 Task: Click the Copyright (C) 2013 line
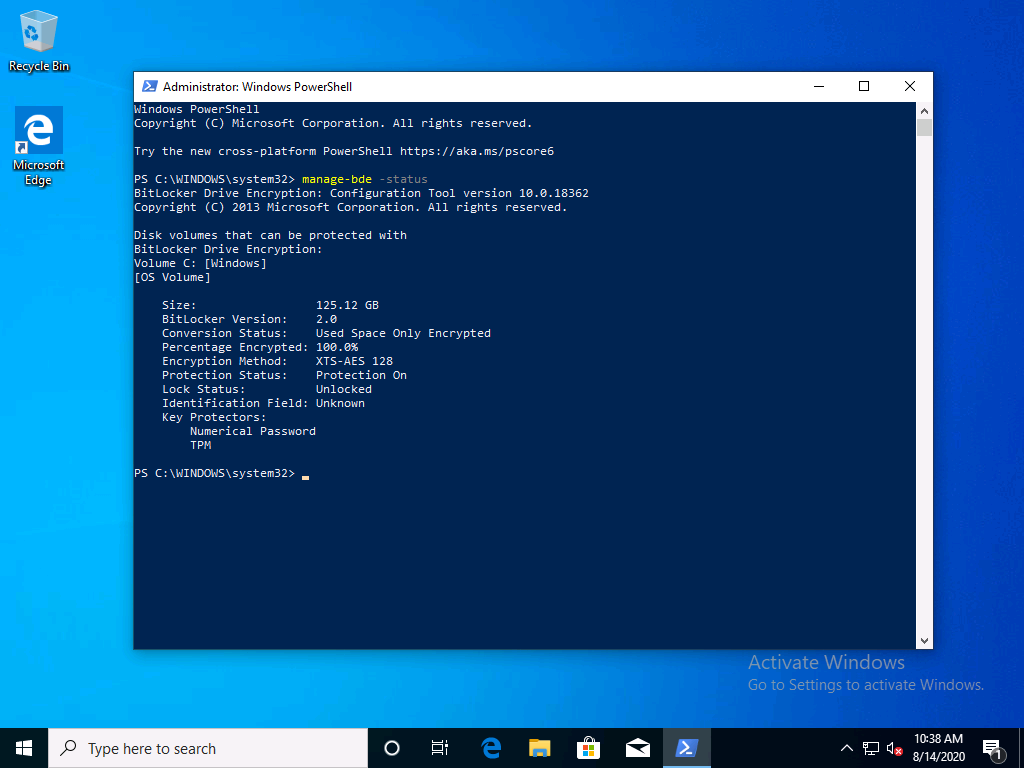click(x=351, y=207)
